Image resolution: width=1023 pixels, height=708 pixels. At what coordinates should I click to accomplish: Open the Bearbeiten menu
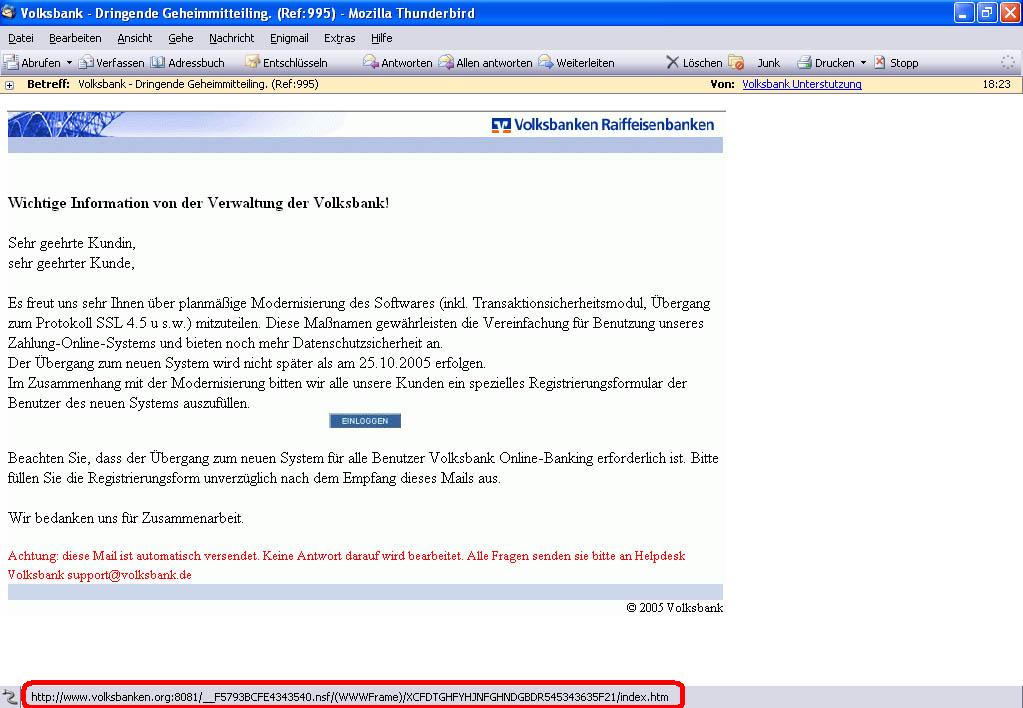coord(75,38)
